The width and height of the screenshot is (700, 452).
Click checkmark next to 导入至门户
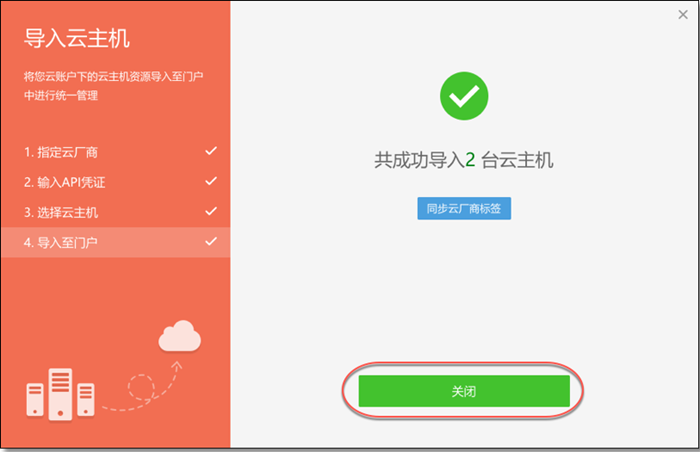click(x=211, y=241)
